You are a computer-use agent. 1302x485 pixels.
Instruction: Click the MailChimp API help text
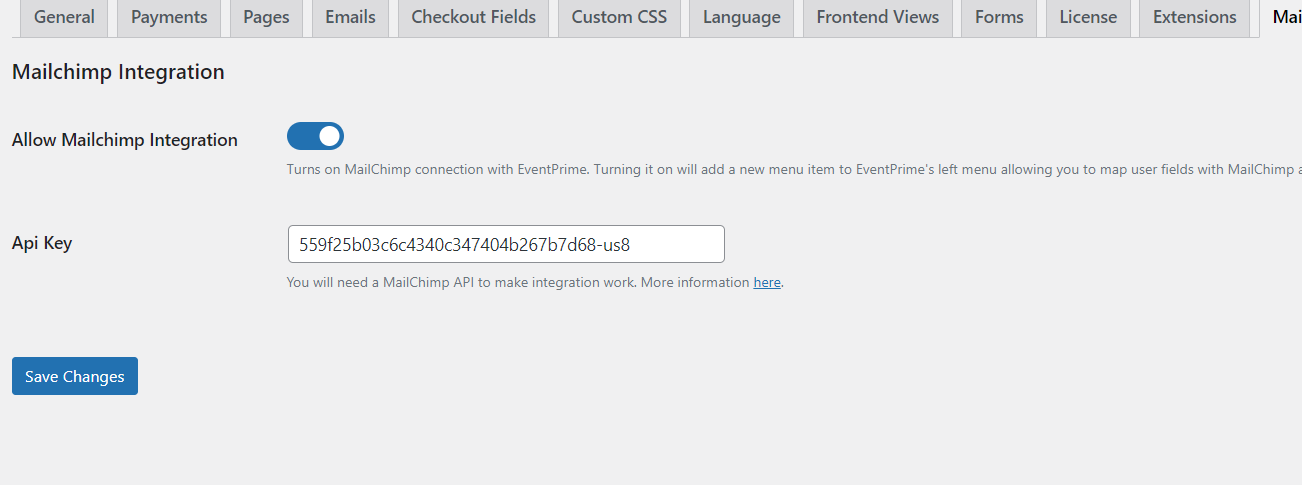point(518,283)
